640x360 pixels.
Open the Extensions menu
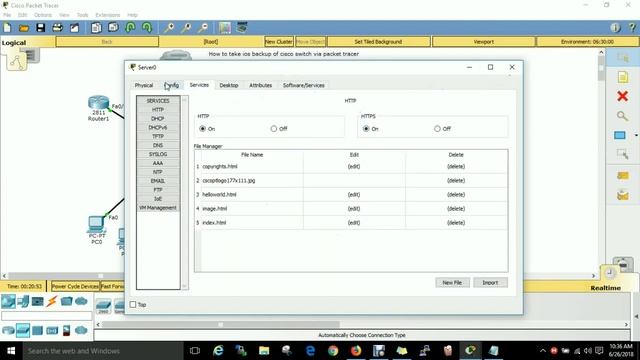pyautogui.click(x=108, y=15)
